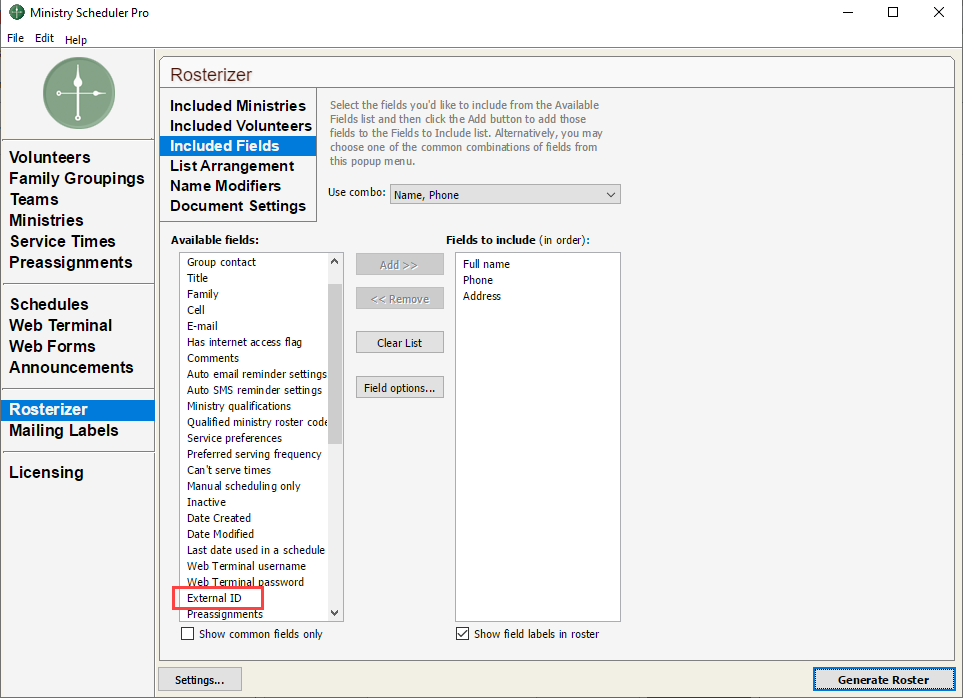963x698 pixels.
Task: Navigate to Mailing Labels in sidebar
Action: point(64,431)
